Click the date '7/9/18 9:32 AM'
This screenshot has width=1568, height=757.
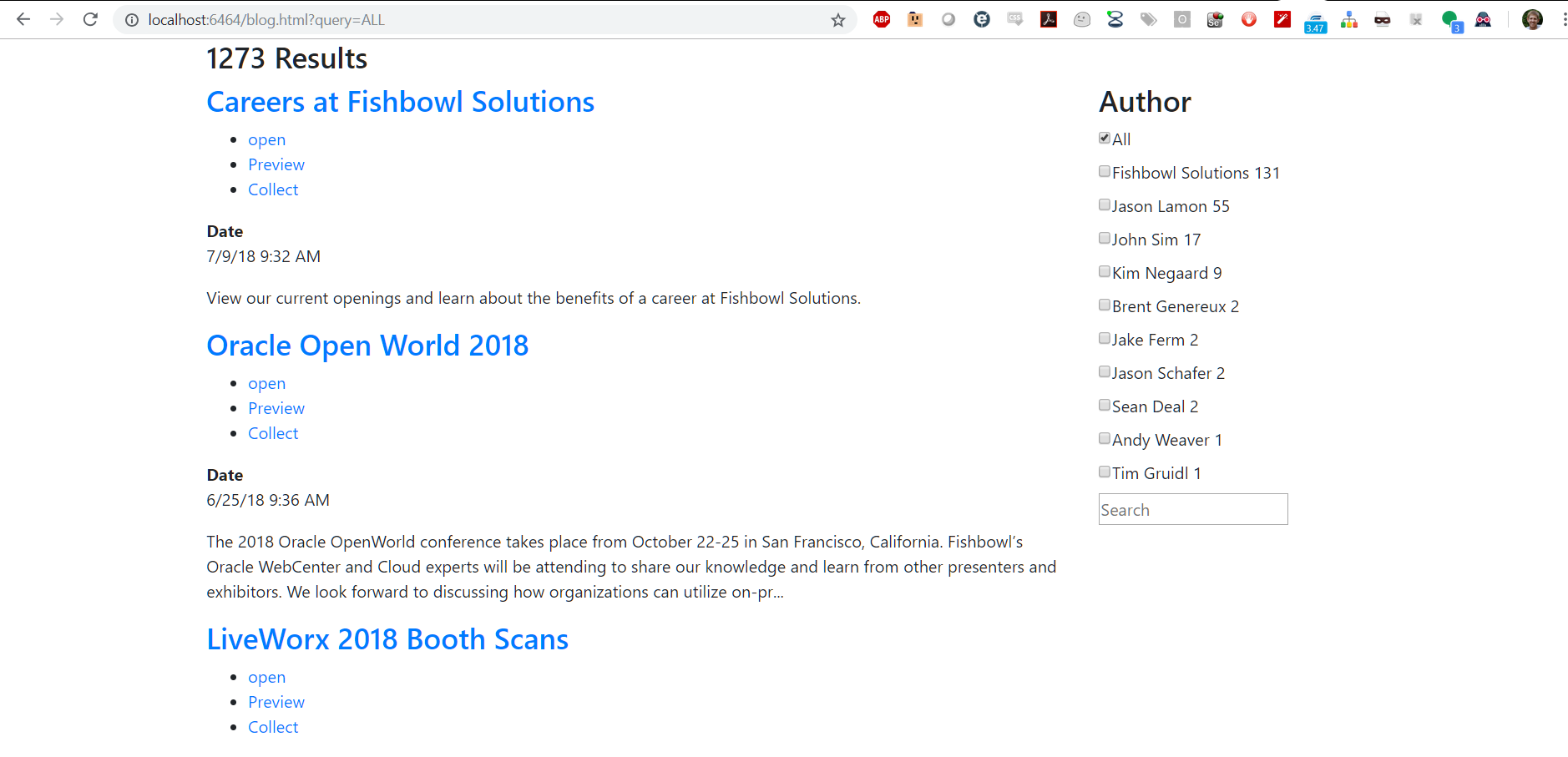tap(264, 256)
